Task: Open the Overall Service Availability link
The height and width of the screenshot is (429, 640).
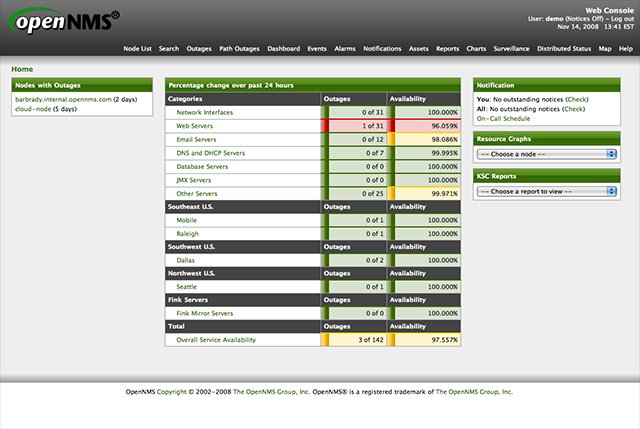Action: (x=216, y=340)
